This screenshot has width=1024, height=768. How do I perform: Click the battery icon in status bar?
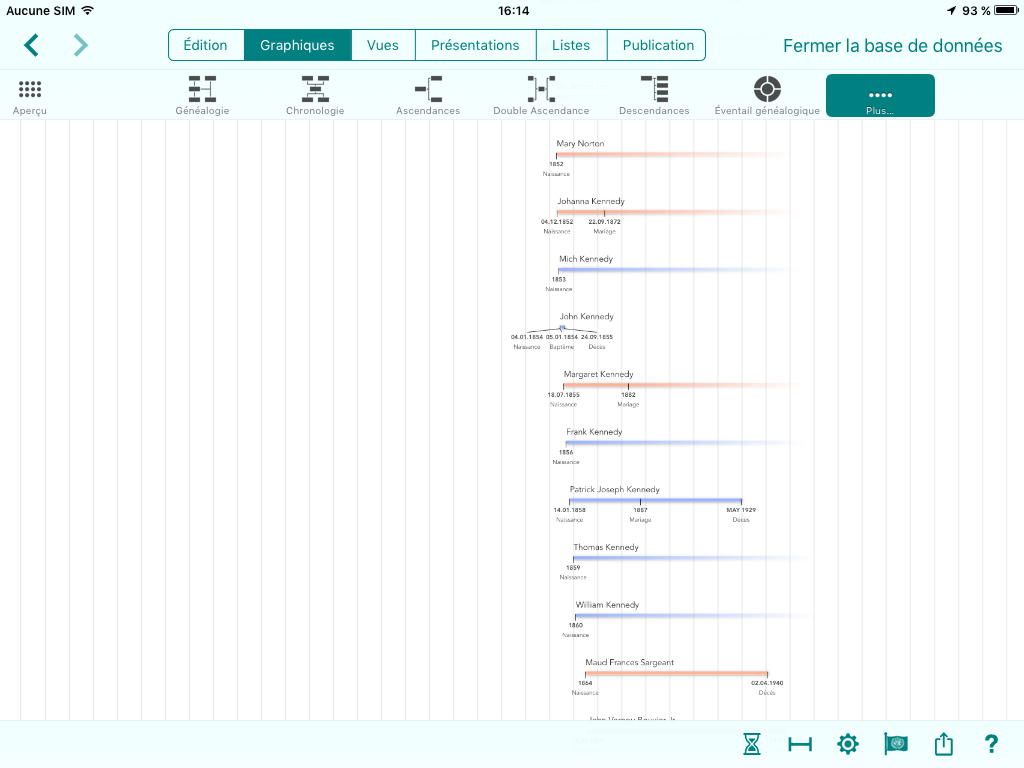1006,10
